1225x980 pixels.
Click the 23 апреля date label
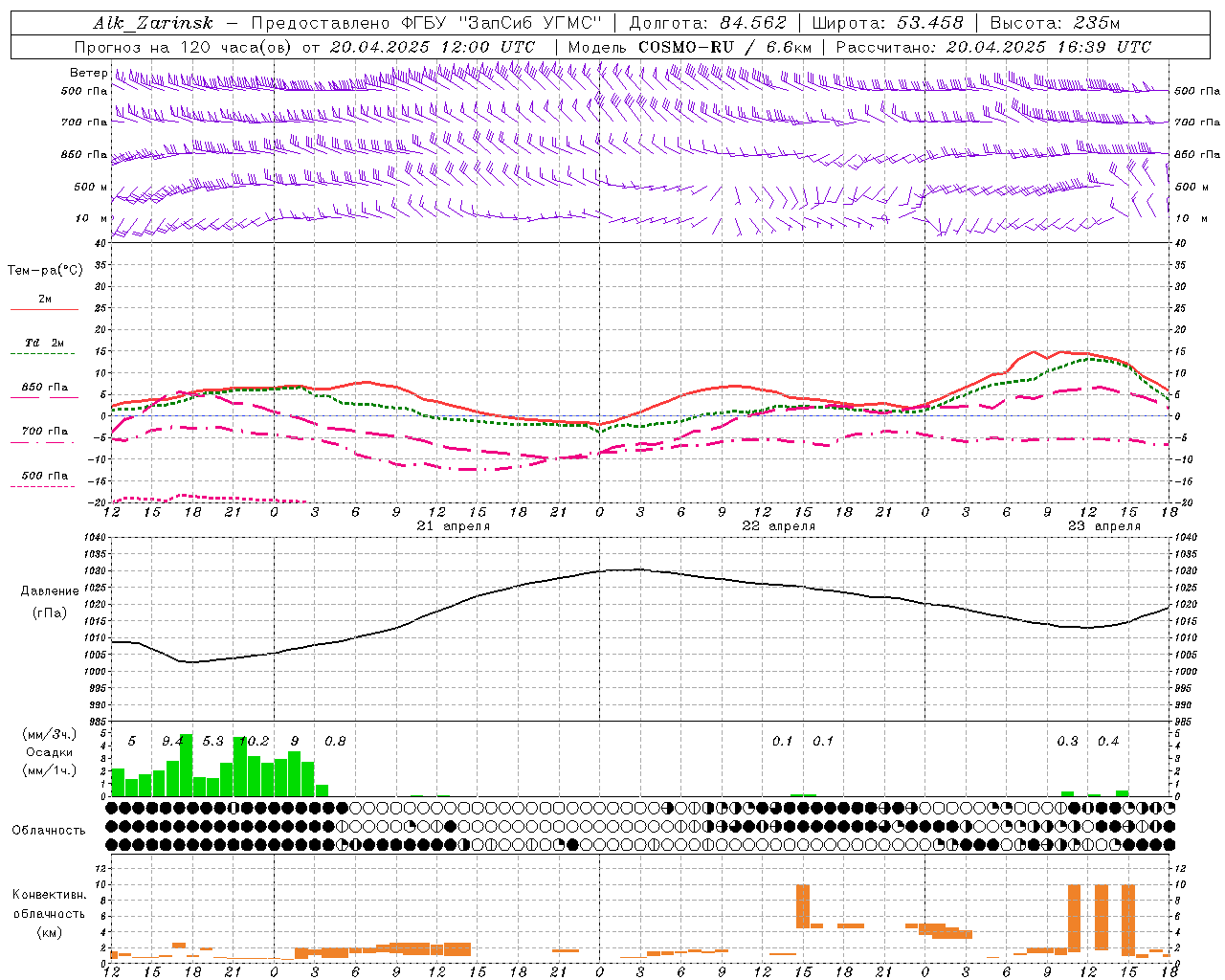[x=1104, y=526]
